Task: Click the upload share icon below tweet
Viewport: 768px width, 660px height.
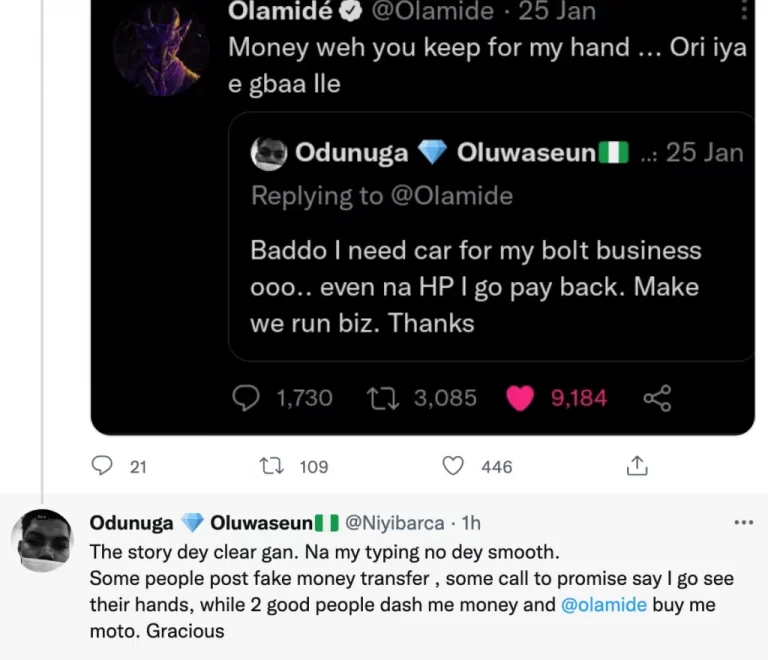Action: [x=637, y=465]
